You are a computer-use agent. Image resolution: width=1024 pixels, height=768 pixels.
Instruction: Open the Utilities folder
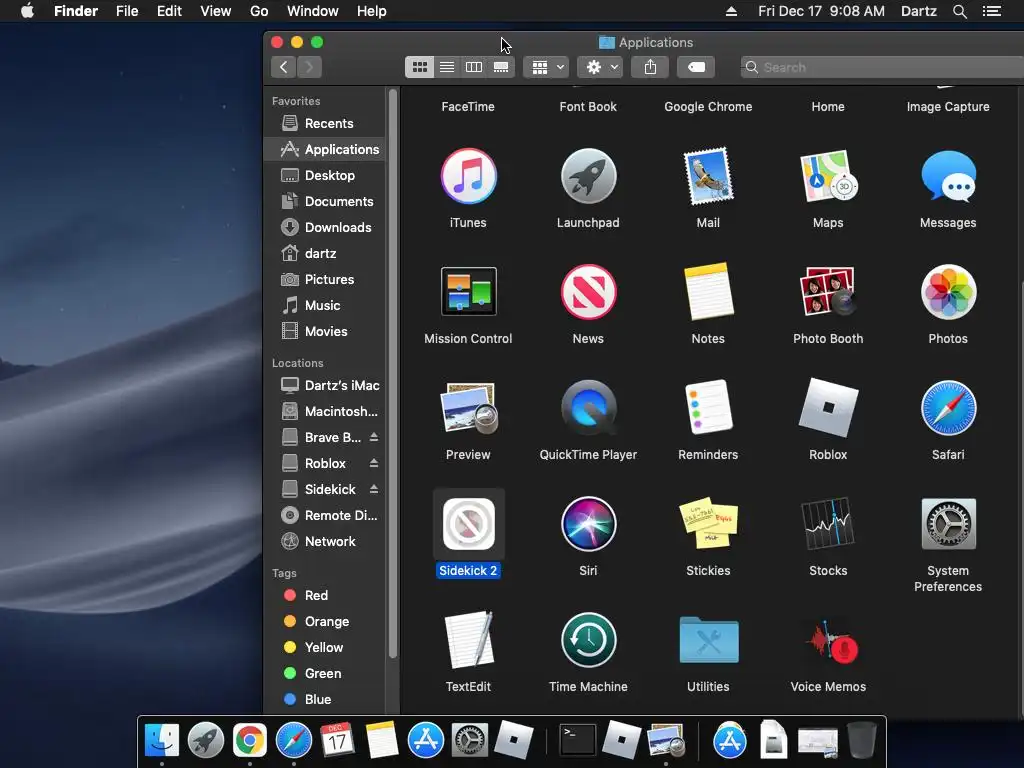708,640
